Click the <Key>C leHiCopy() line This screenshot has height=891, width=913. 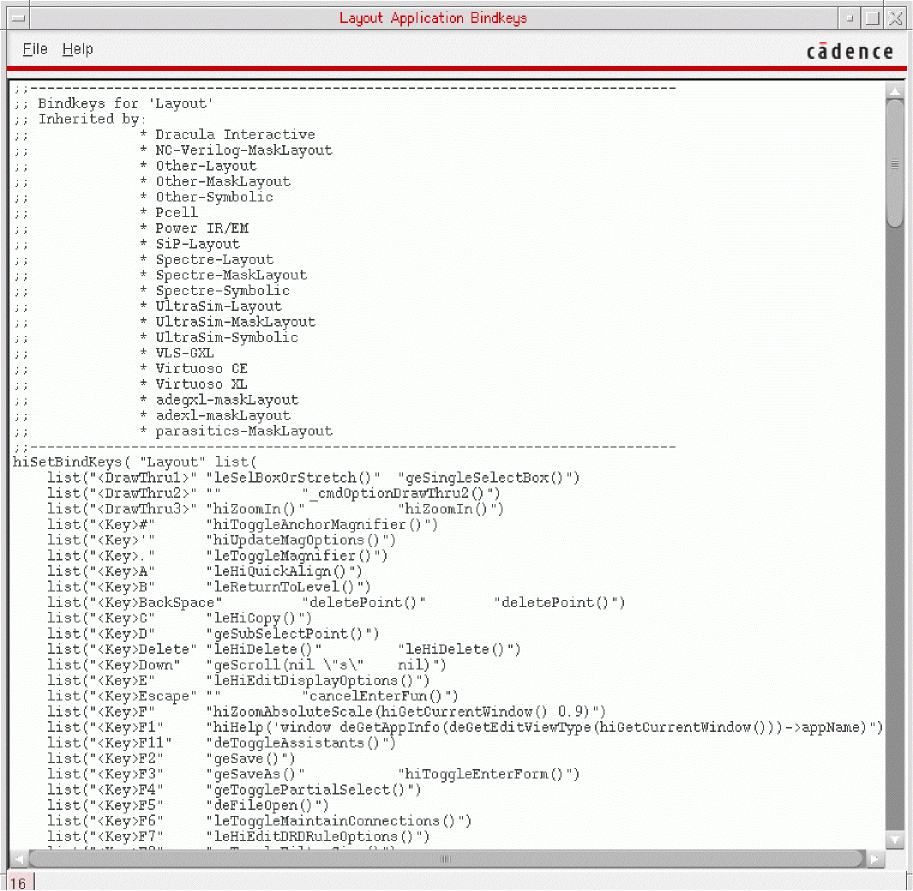(180, 618)
